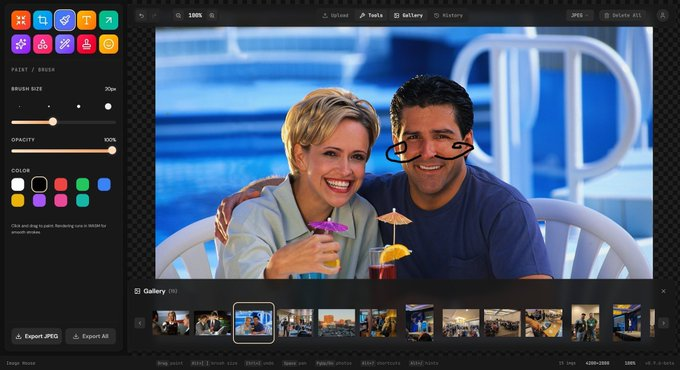Open the JPEG format dropdown
The height and width of the screenshot is (370, 680).
point(579,16)
